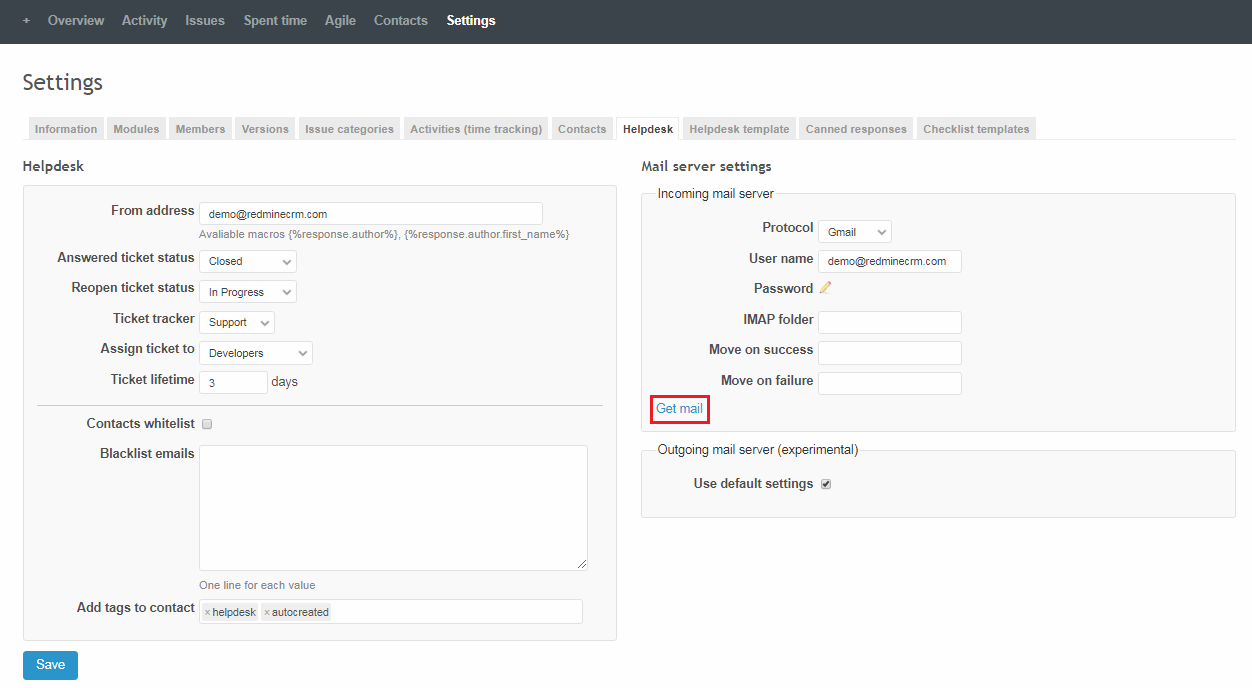Image resolution: width=1252 pixels, height=688 pixels.
Task: Click the Get mail link
Action: 679,409
